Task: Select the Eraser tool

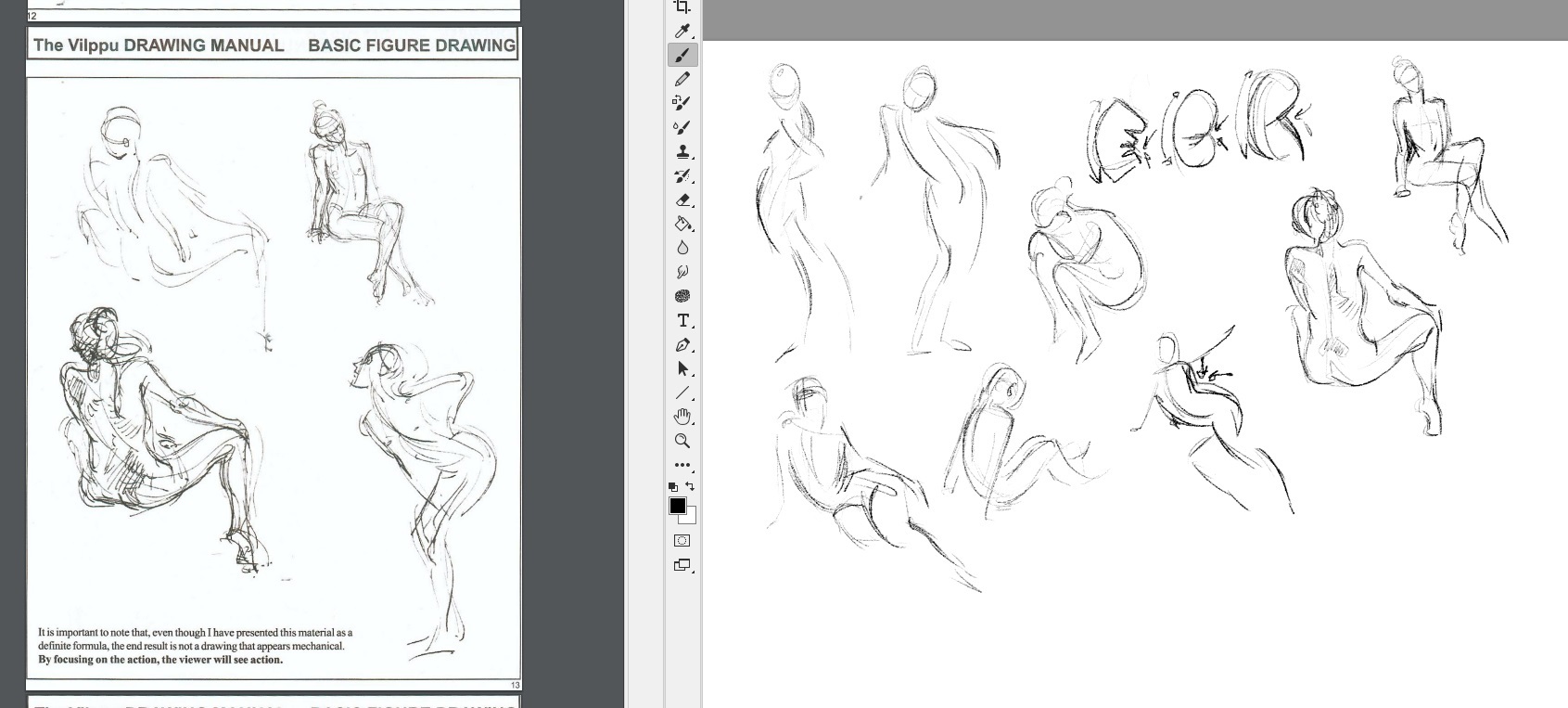Action: coord(682,200)
